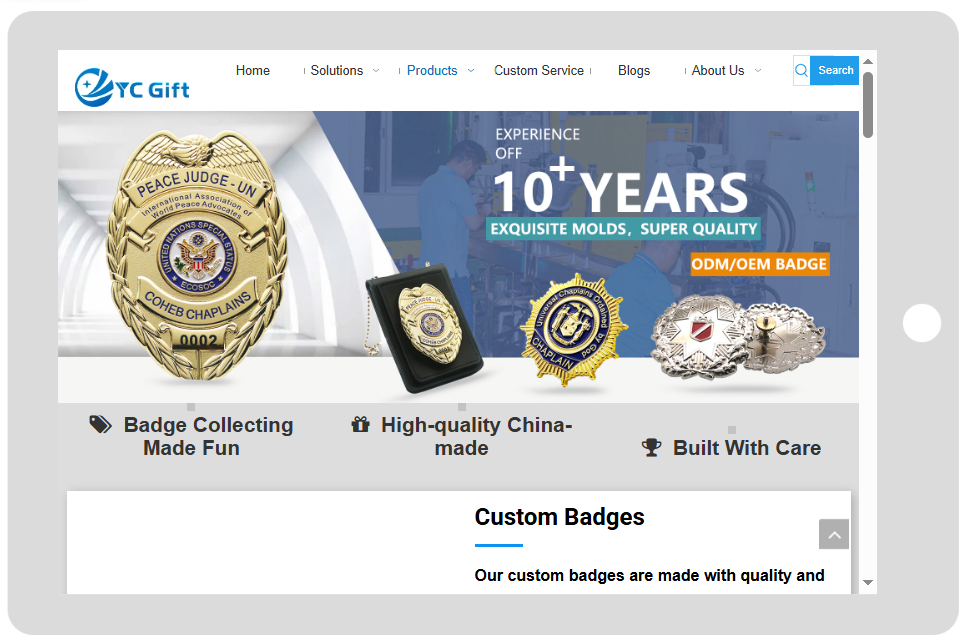This screenshot has width=969, height=639.
Task: Open the Custom Service menu item
Action: click(539, 70)
